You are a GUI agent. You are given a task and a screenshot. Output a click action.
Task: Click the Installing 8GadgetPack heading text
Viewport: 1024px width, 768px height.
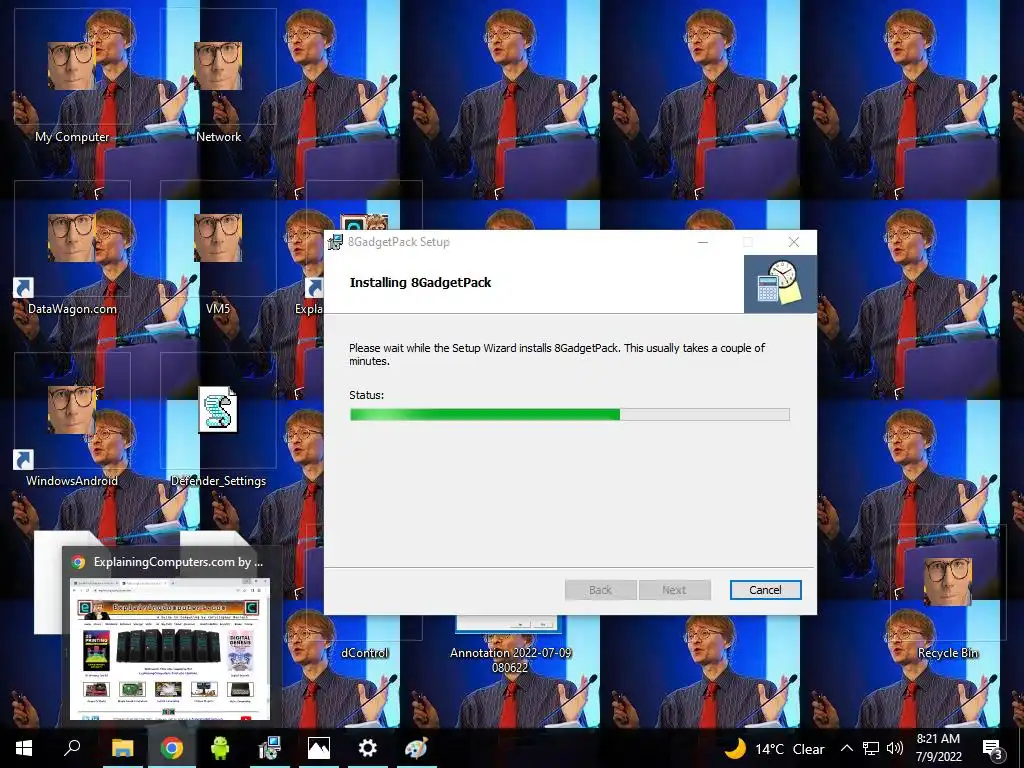point(420,282)
